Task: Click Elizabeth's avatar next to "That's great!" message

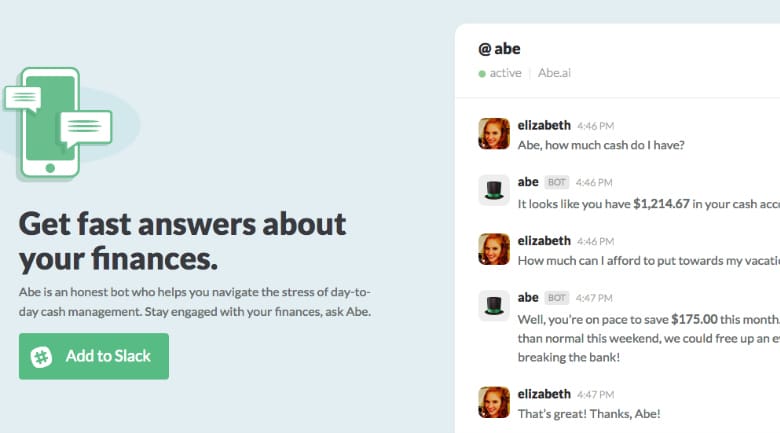Action: tap(494, 402)
